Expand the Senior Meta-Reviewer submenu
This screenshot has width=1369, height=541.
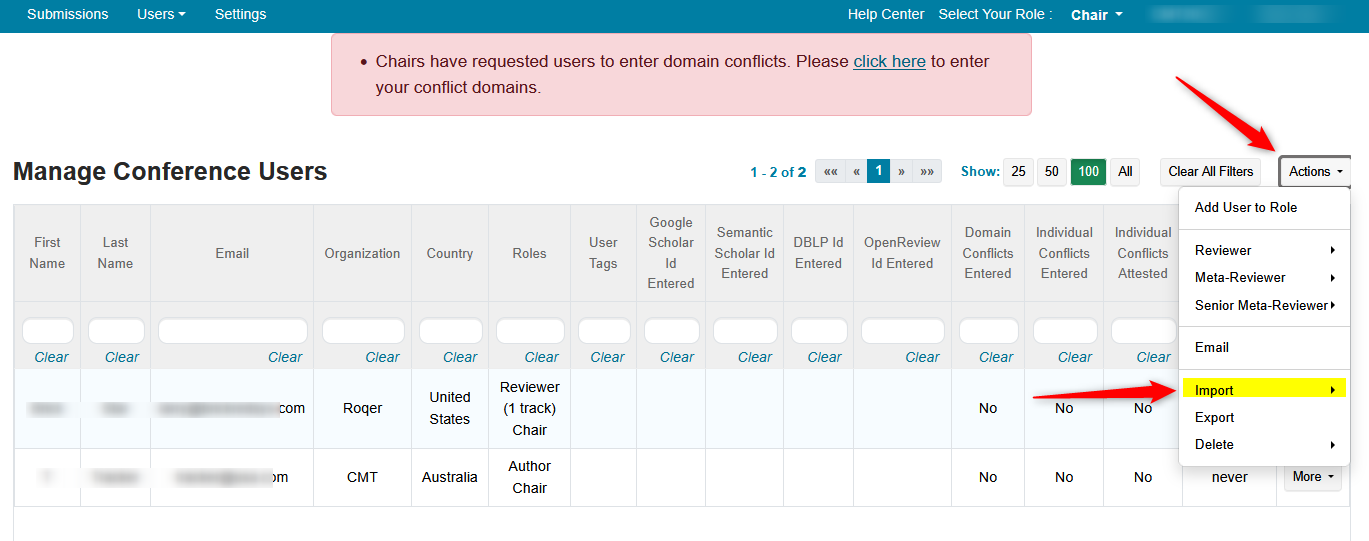point(1265,305)
